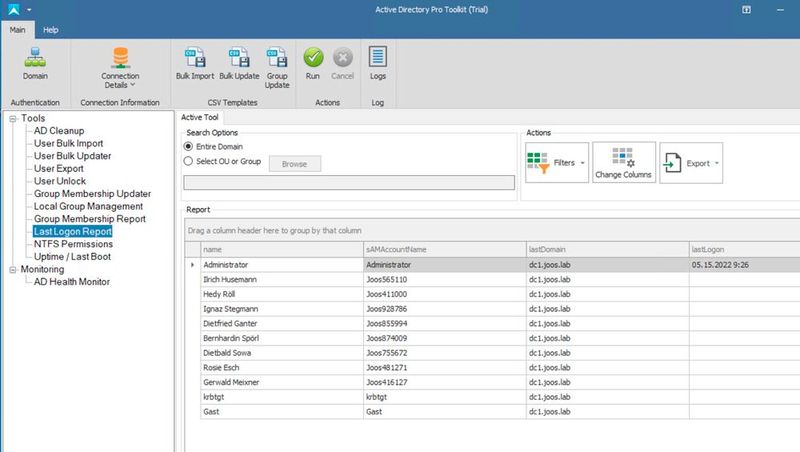Open Group Membership Updater in tree
This screenshot has height=452, width=800.
coord(92,194)
